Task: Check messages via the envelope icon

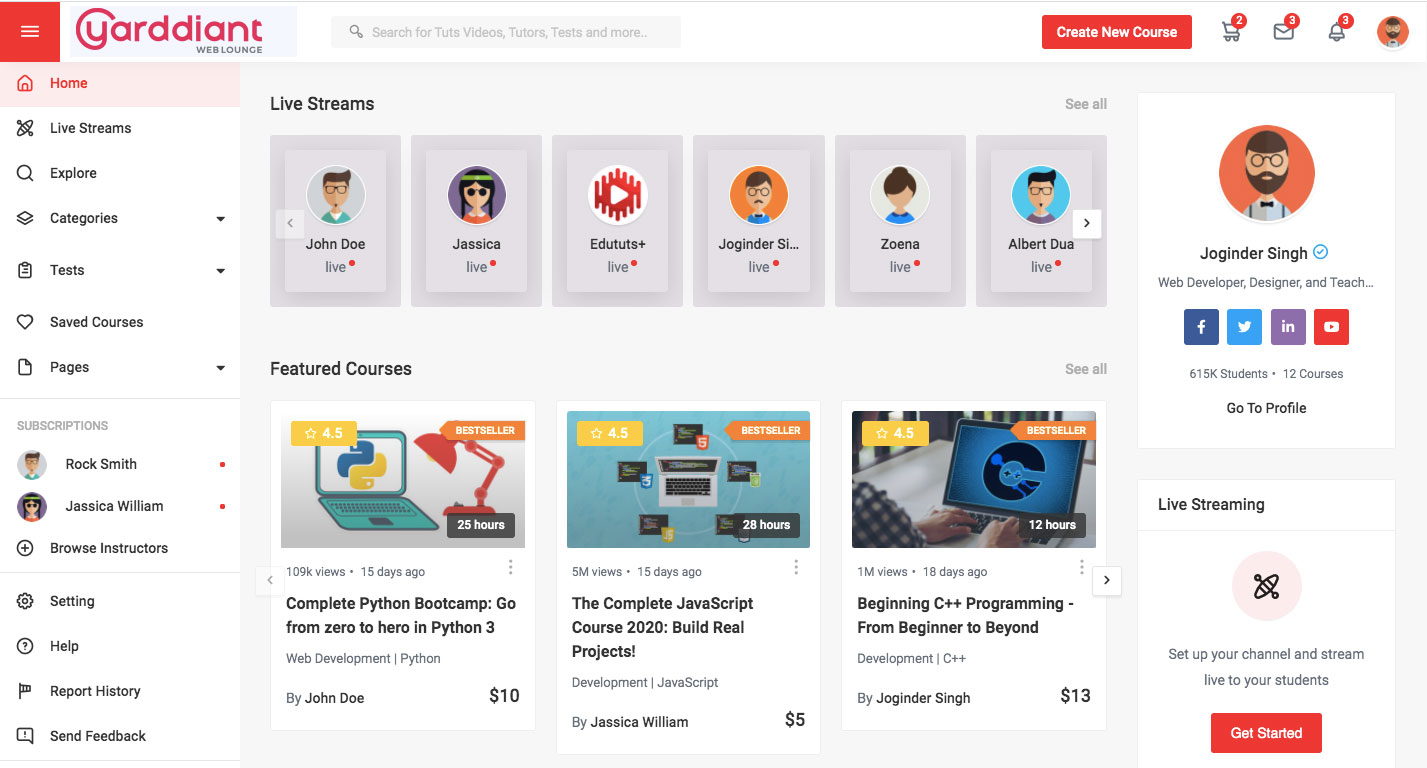Action: pyautogui.click(x=1284, y=31)
